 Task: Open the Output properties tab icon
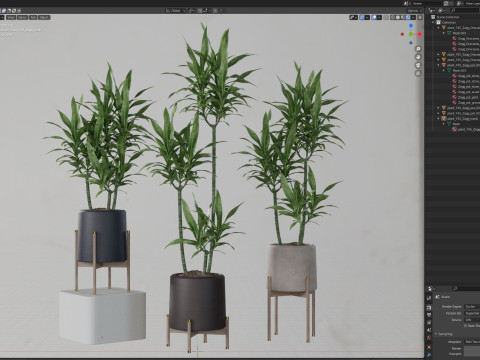tap(429, 315)
